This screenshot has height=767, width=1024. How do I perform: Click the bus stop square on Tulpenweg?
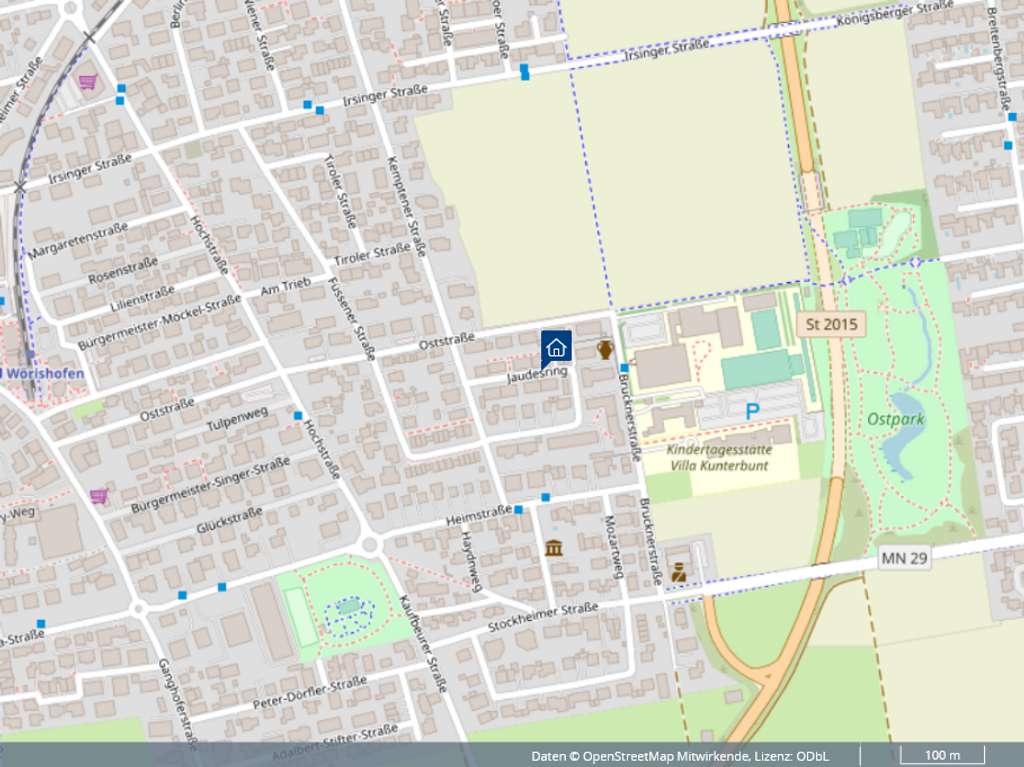tap(298, 415)
